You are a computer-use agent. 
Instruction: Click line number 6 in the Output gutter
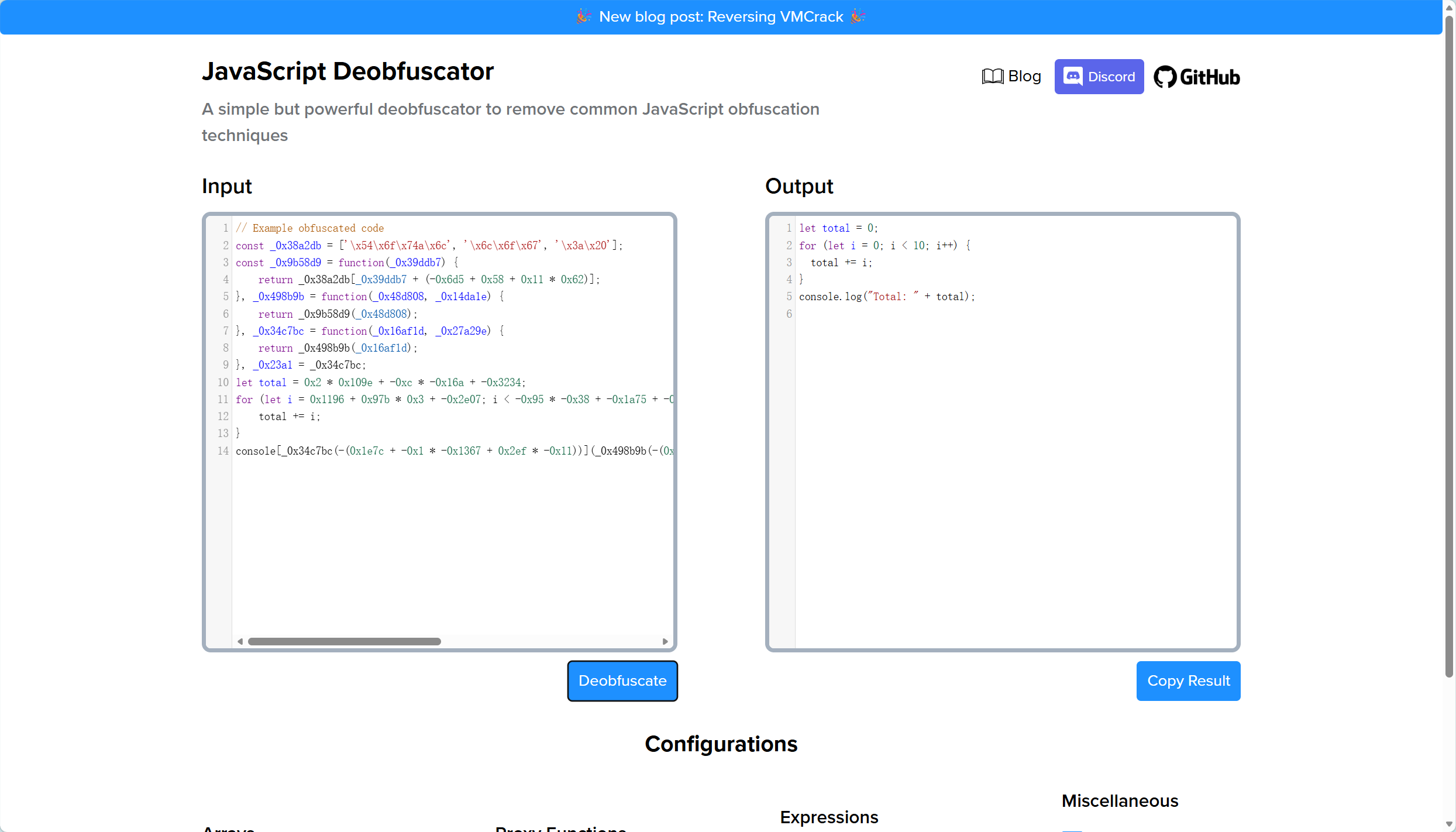[x=789, y=314]
